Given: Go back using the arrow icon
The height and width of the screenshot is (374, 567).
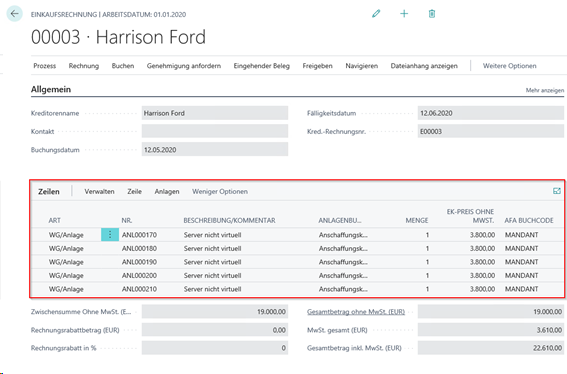Looking at the screenshot, I should click(x=14, y=14).
